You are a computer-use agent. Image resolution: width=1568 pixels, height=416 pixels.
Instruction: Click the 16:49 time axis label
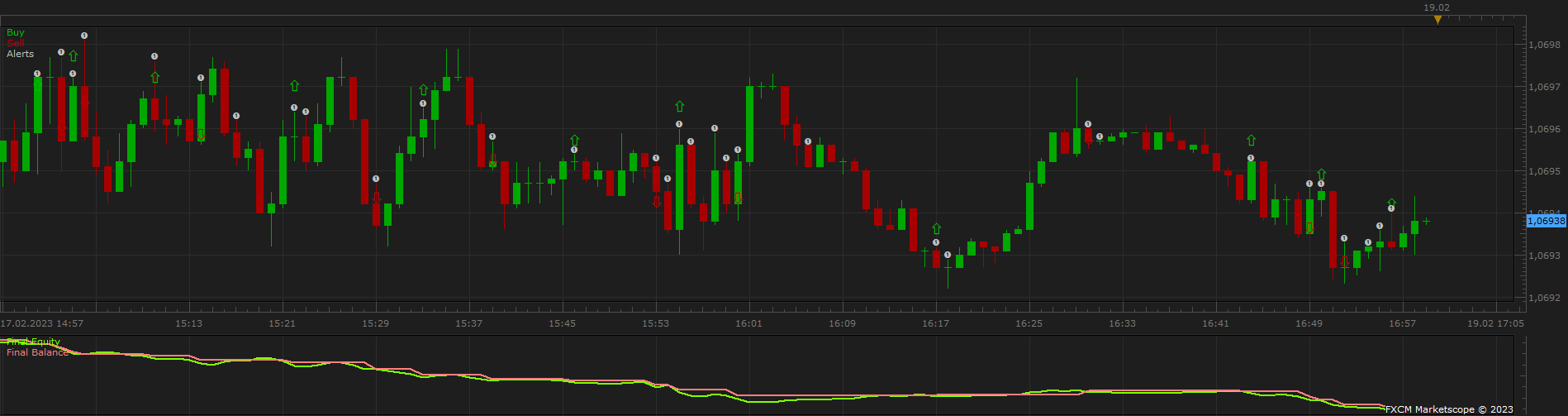1309,323
